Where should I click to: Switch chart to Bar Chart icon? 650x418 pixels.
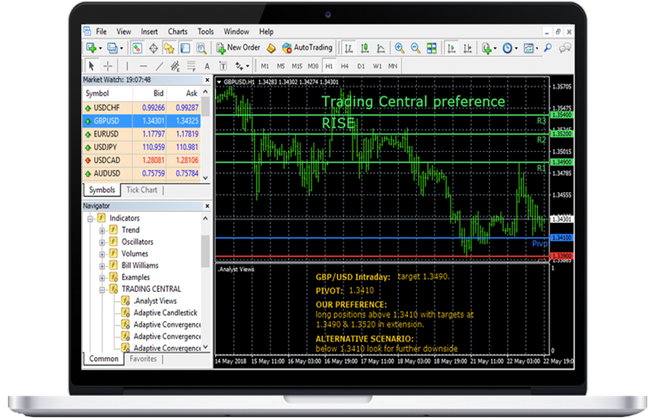coord(349,48)
